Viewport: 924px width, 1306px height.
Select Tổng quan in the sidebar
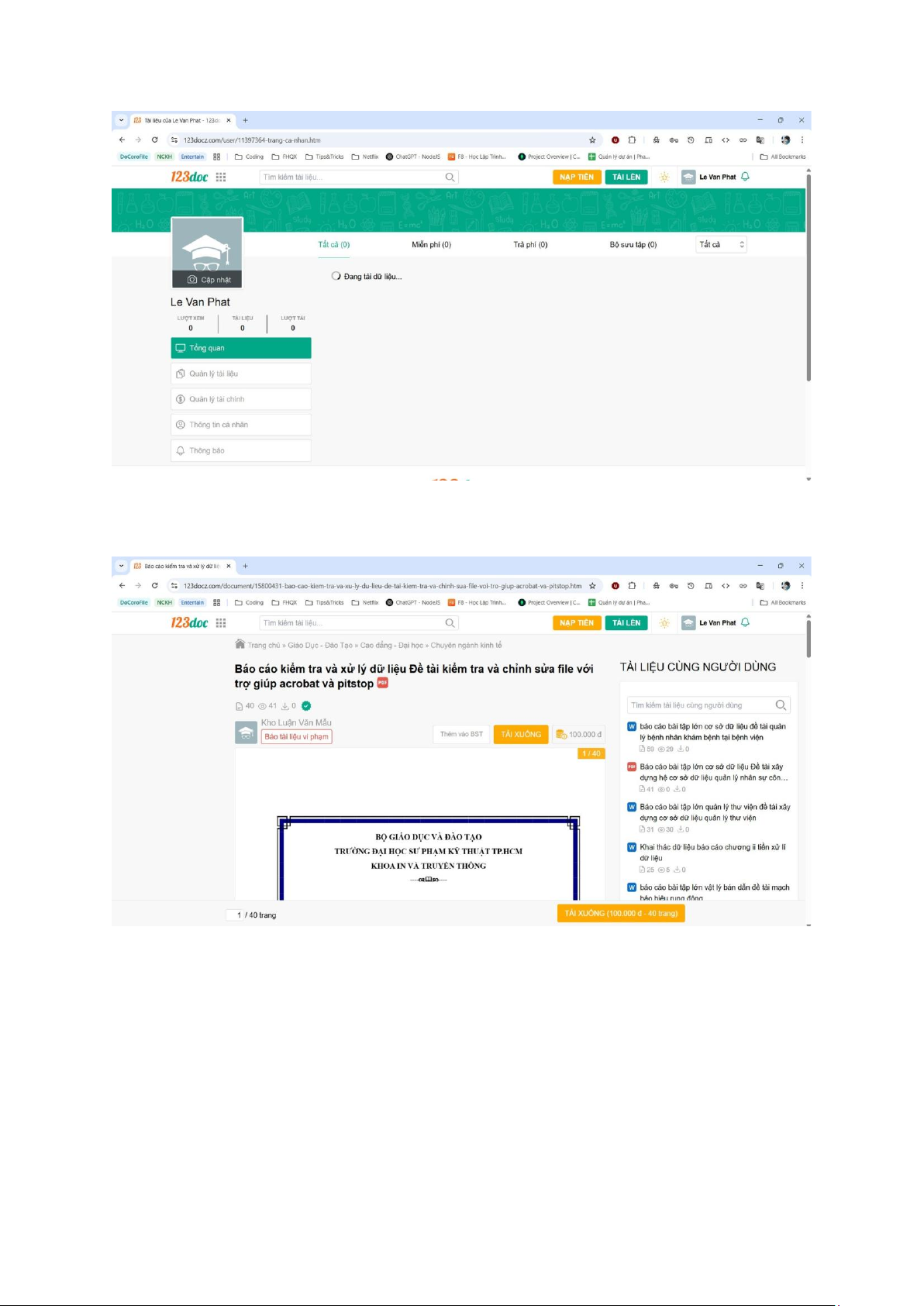(x=241, y=348)
